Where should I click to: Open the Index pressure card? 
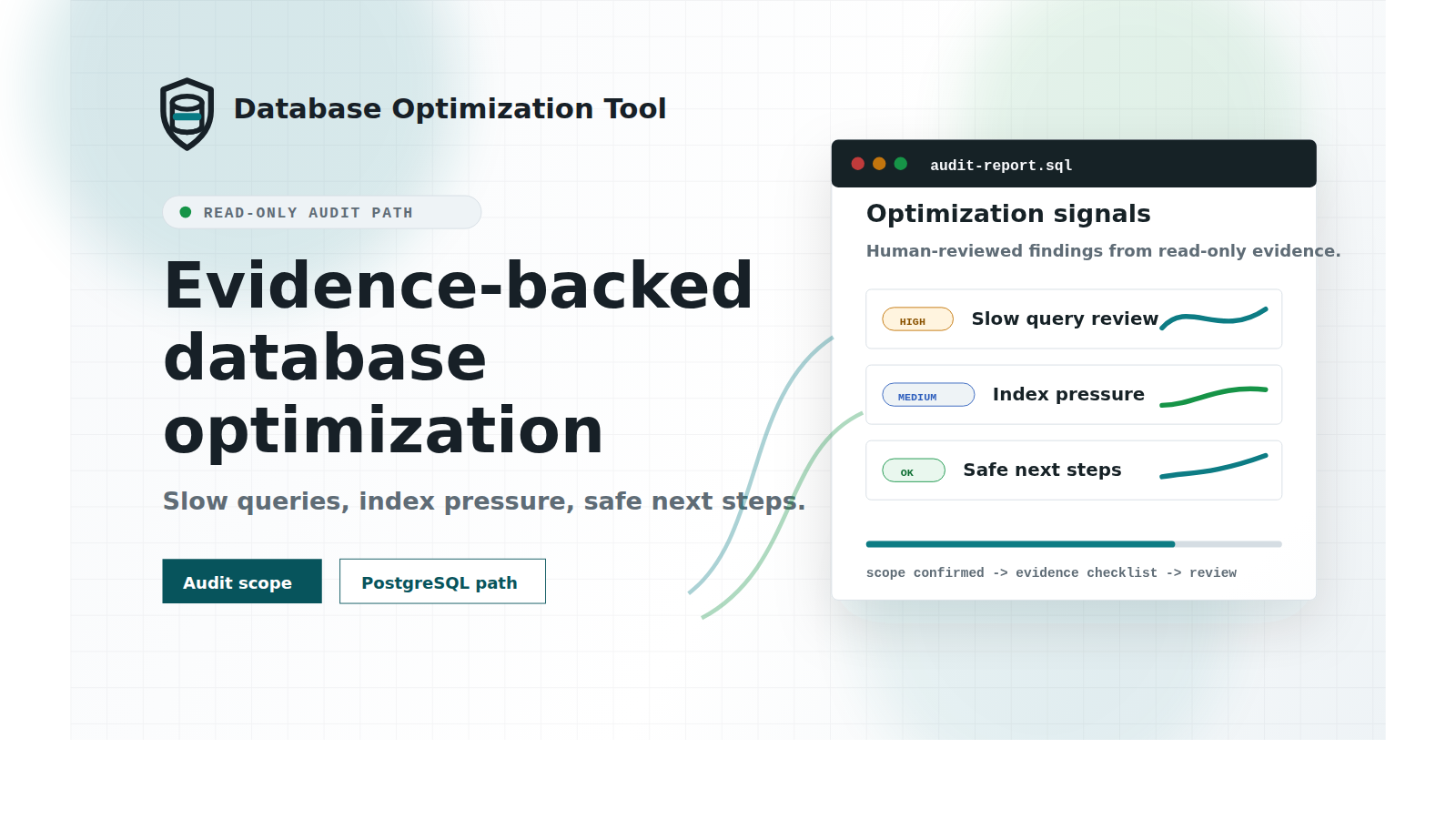click(1074, 395)
